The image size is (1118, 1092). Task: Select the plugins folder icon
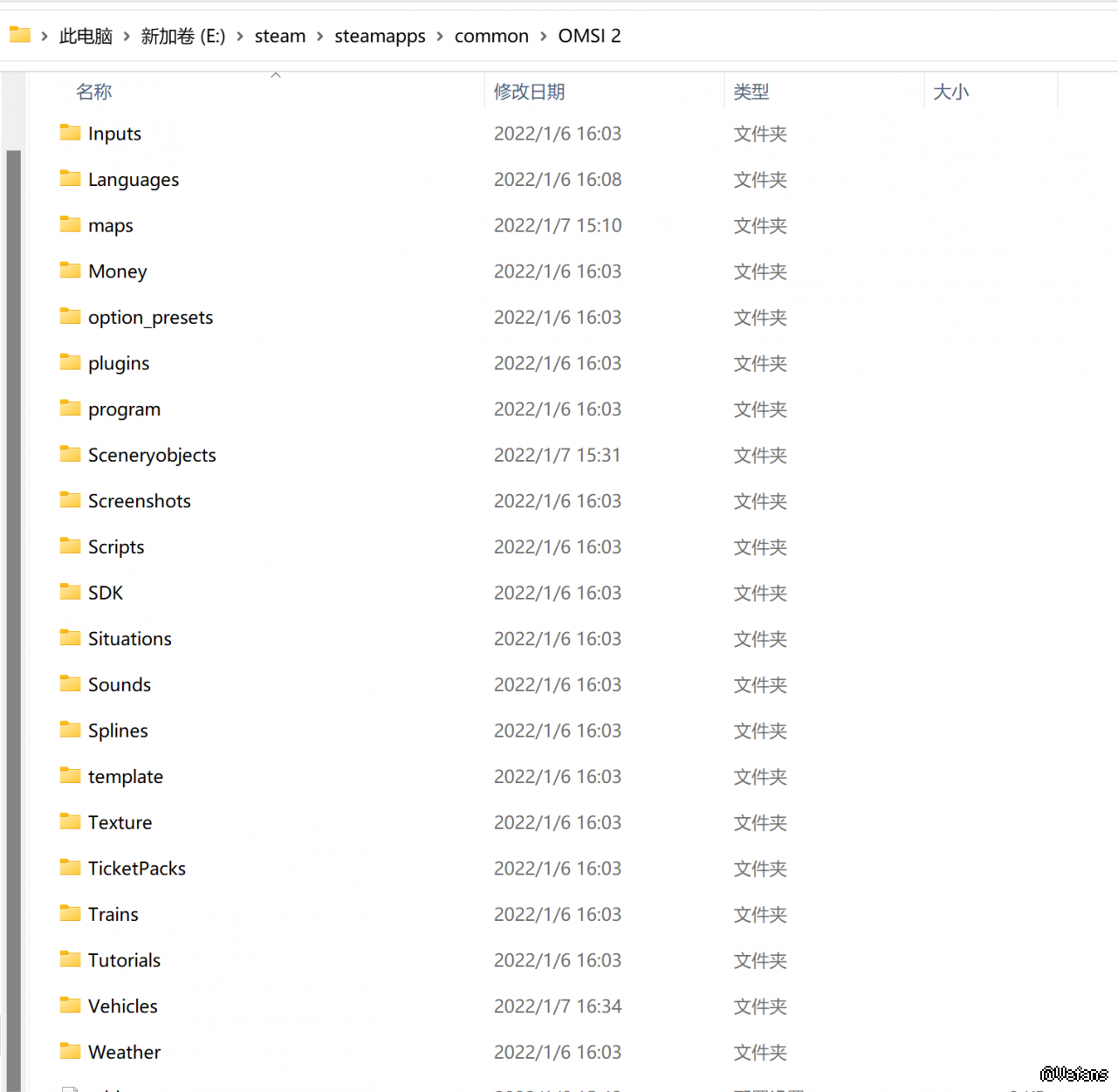click(x=70, y=362)
